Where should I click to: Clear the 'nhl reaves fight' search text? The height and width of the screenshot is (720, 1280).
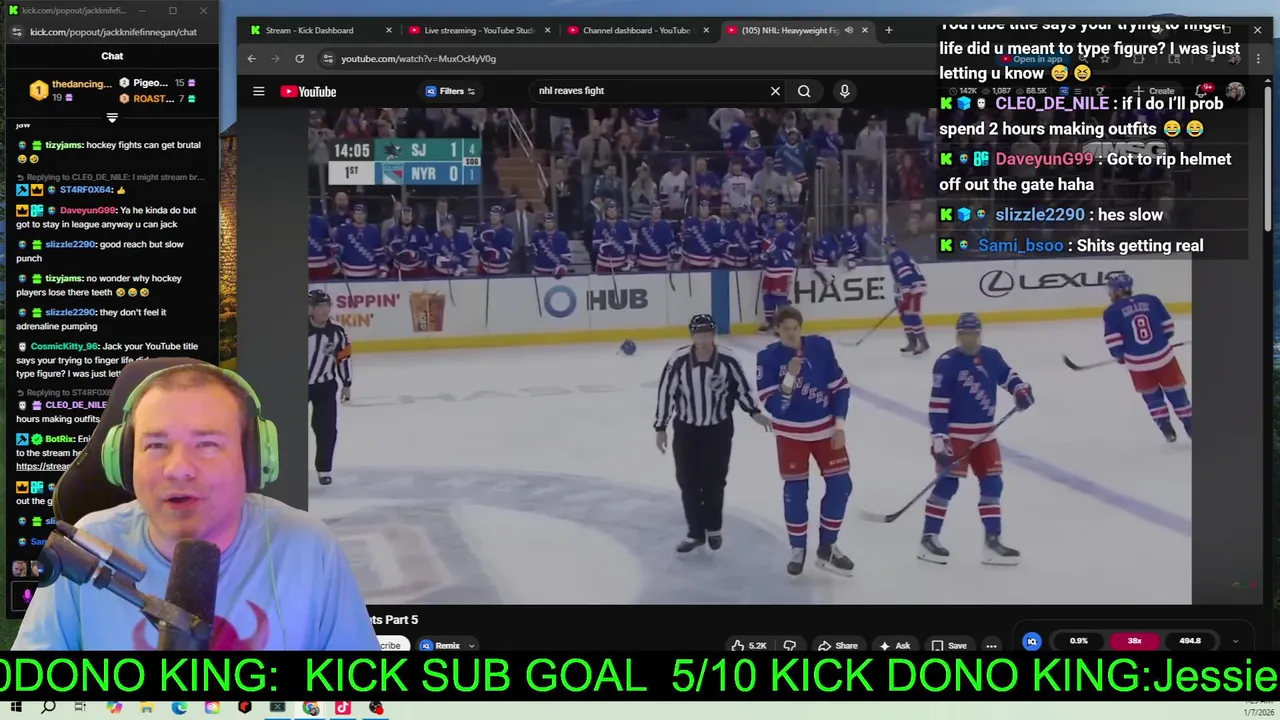click(775, 91)
